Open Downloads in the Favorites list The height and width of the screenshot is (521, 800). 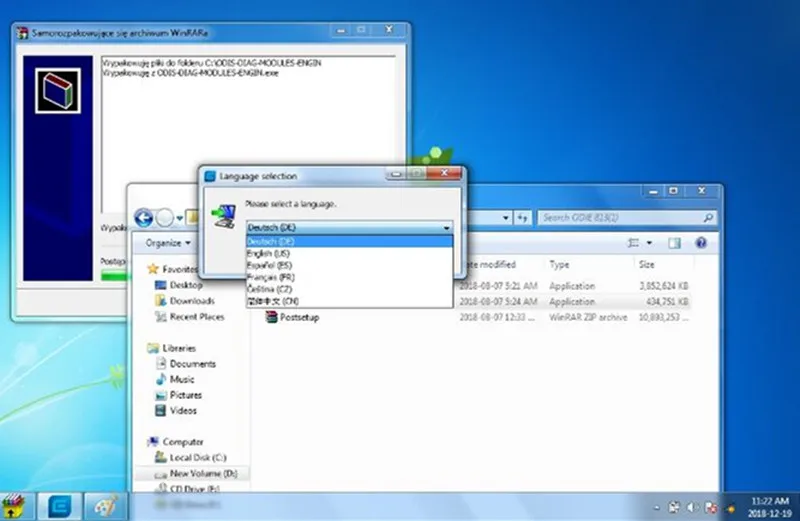pyautogui.click(x=185, y=301)
